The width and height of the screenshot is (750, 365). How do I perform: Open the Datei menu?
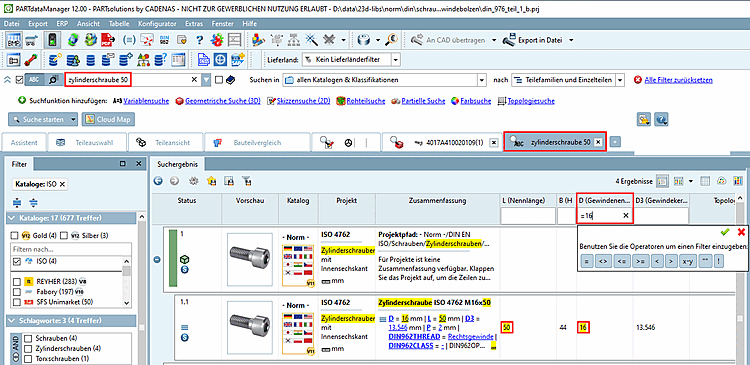pyautogui.click(x=11, y=23)
